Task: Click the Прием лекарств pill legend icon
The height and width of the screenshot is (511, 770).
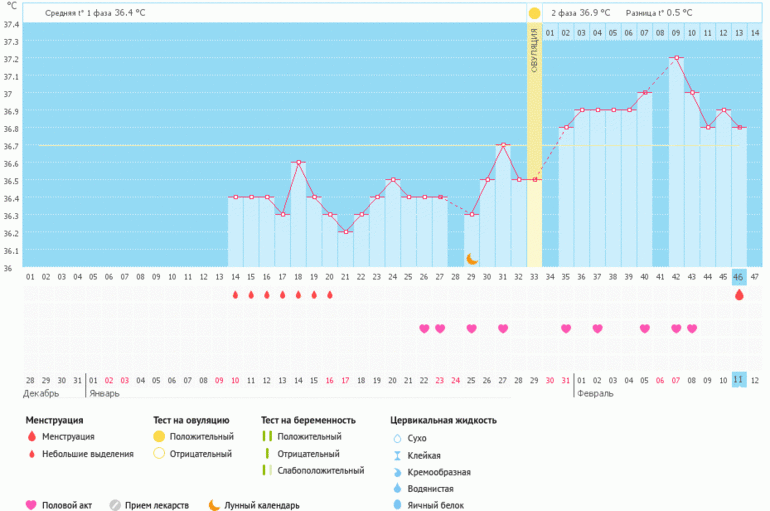Action: click(x=114, y=505)
